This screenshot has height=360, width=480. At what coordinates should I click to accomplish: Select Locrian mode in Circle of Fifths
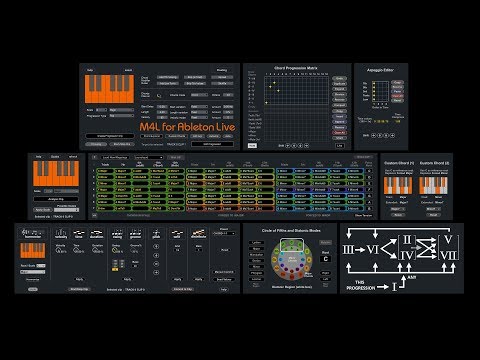[x=256, y=279]
